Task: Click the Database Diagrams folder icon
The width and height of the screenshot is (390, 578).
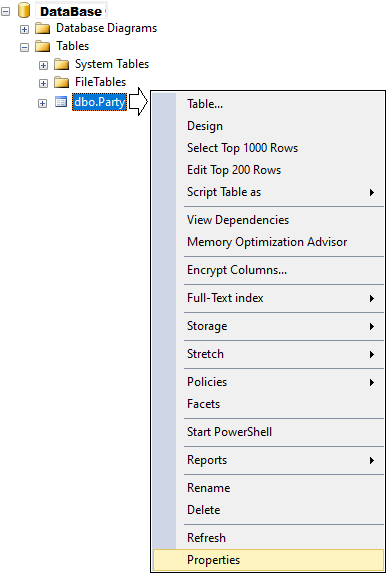Action: [x=43, y=28]
